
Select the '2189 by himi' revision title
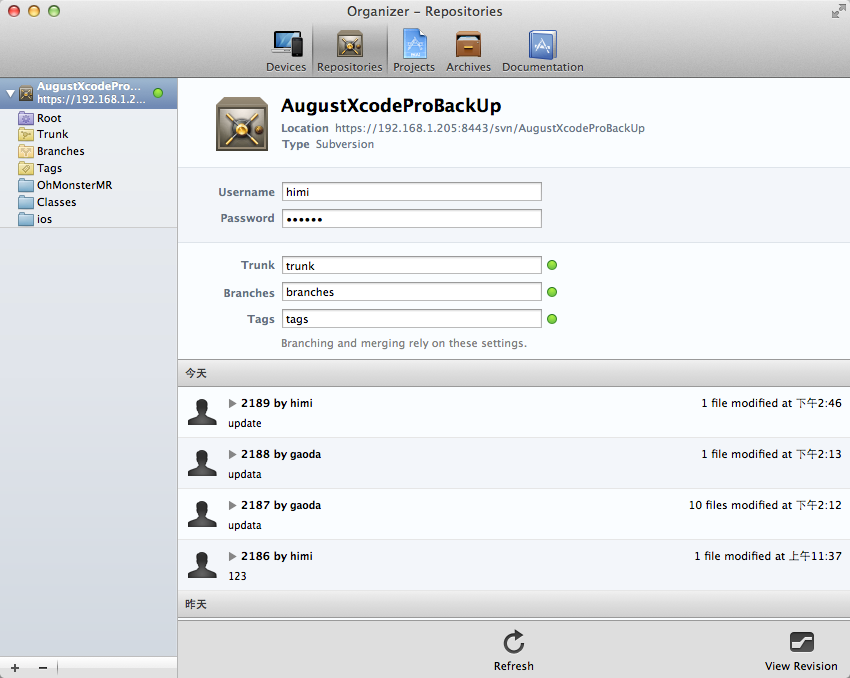coord(277,403)
